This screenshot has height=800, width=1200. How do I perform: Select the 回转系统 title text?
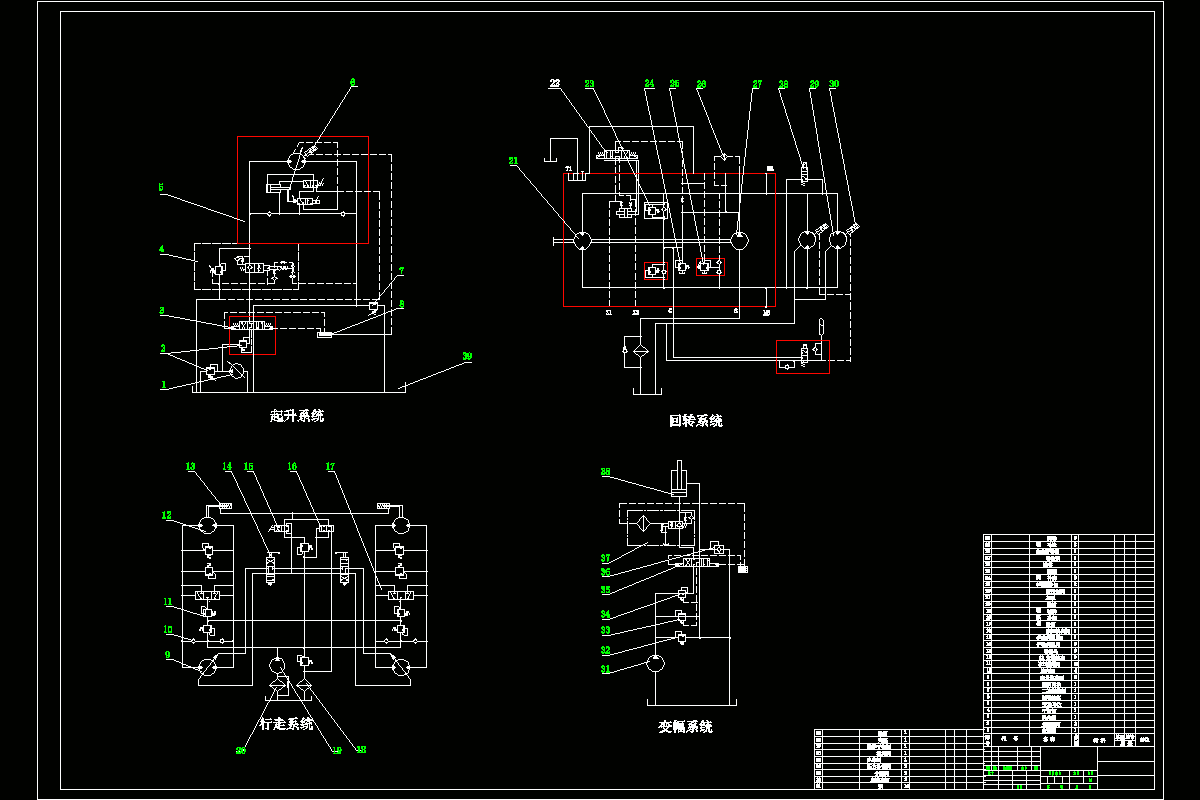[696, 421]
